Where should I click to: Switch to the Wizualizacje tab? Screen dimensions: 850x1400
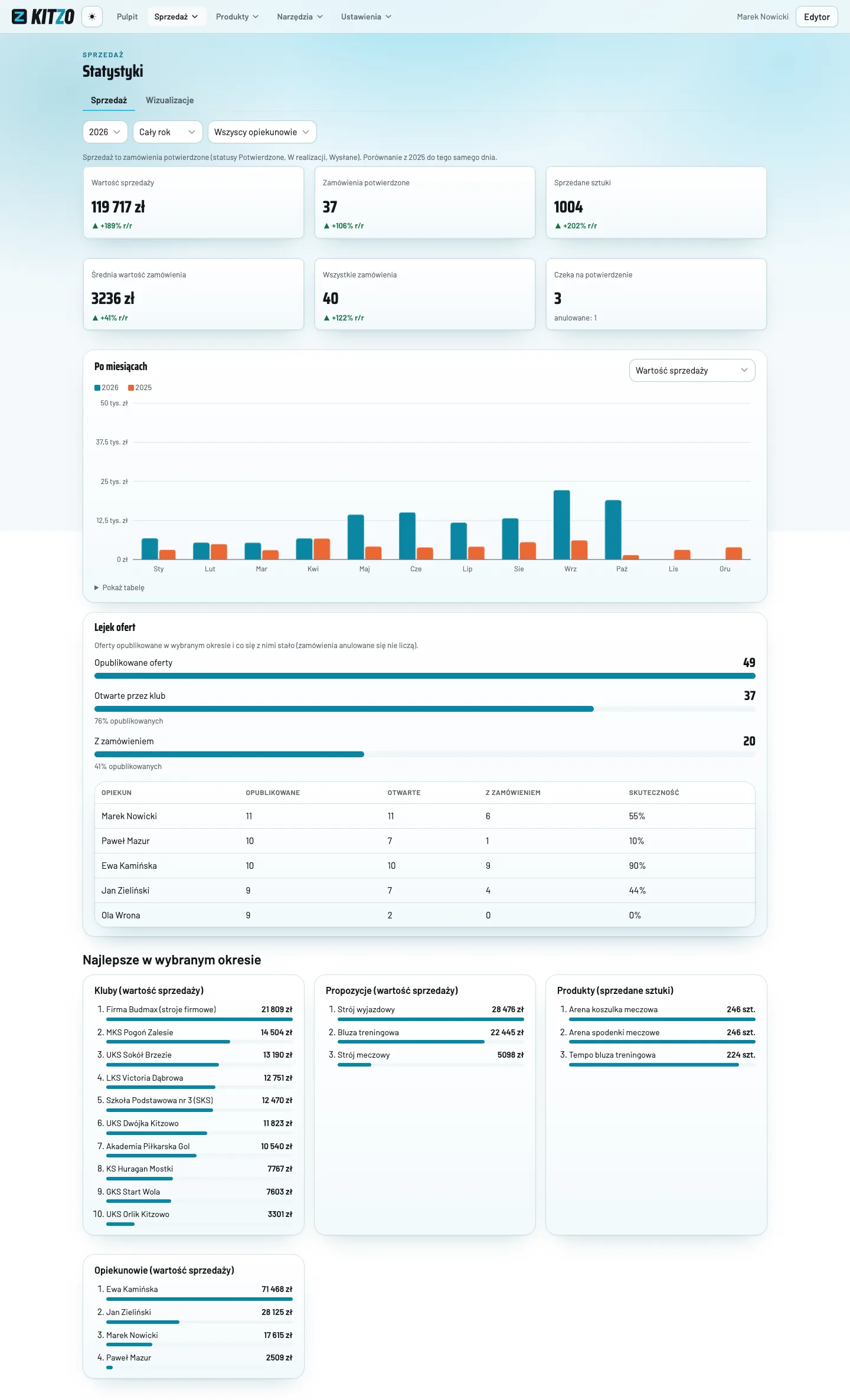[x=170, y=100]
